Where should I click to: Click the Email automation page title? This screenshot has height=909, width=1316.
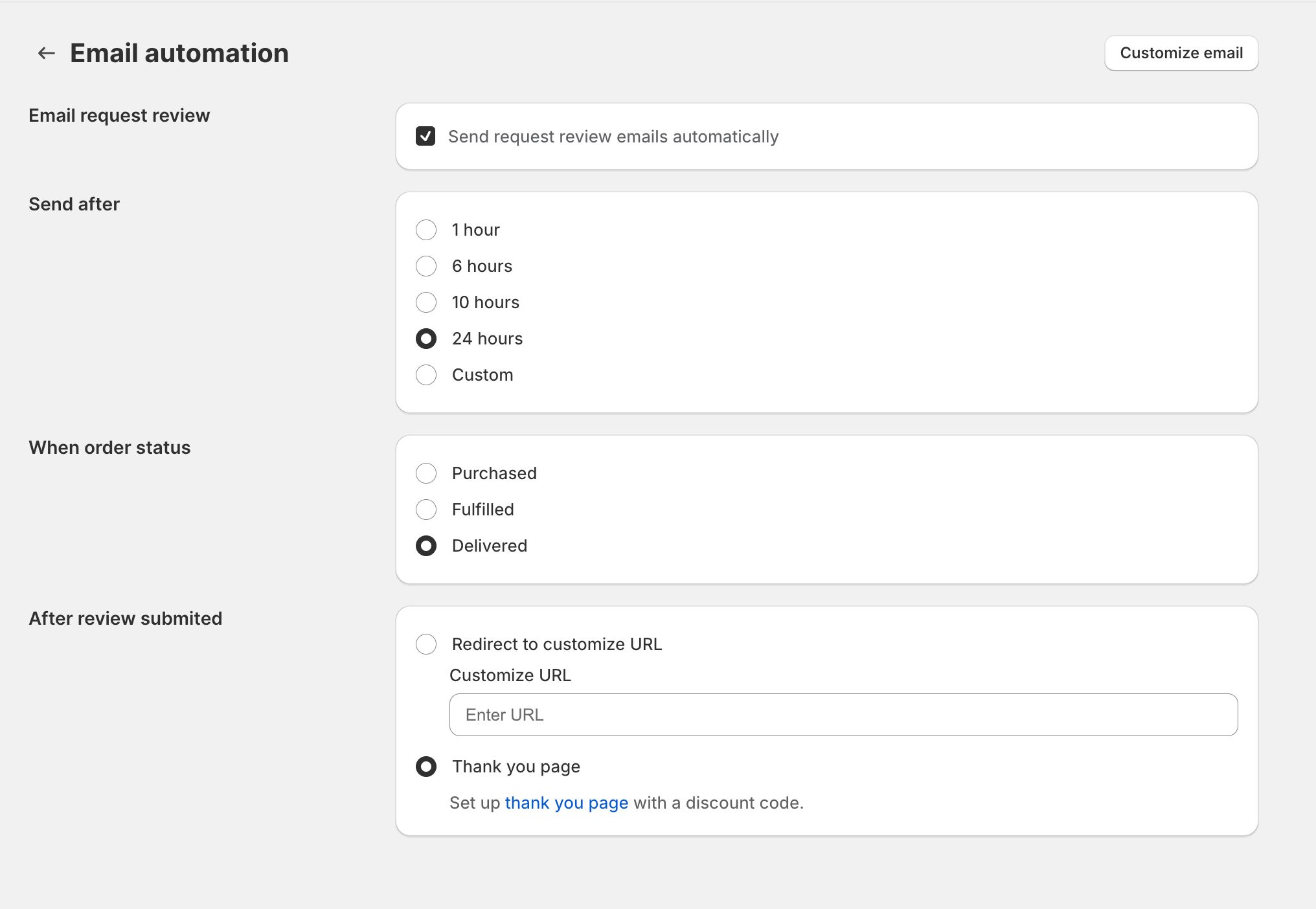[x=179, y=53]
